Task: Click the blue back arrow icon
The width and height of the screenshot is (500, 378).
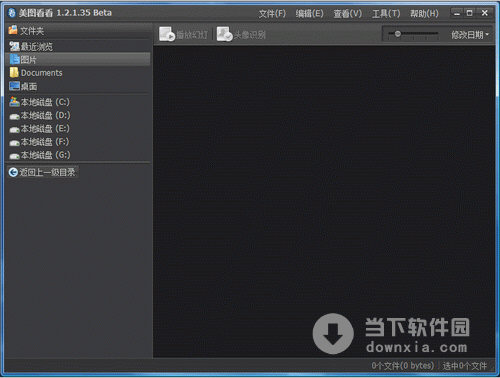Action: 13,172
